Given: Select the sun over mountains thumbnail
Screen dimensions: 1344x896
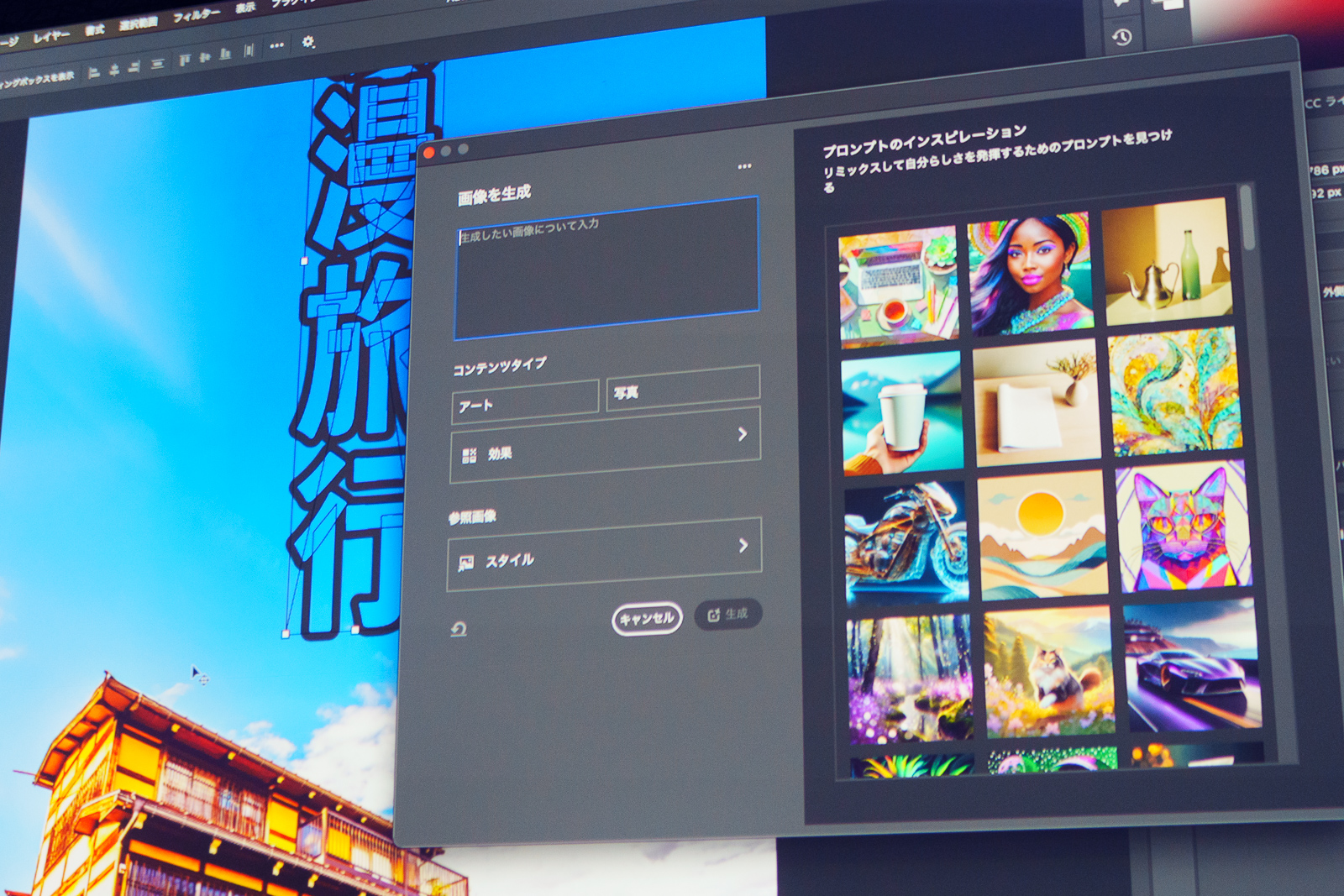Looking at the screenshot, I should 1044,534.
